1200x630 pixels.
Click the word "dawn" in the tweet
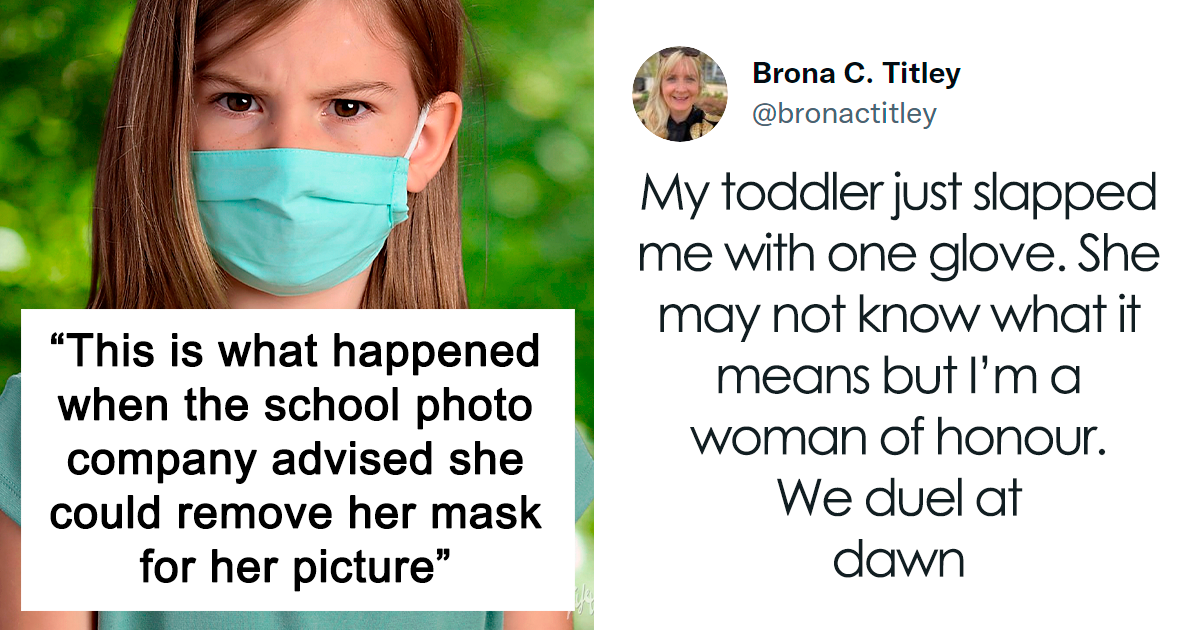point(898,559)
